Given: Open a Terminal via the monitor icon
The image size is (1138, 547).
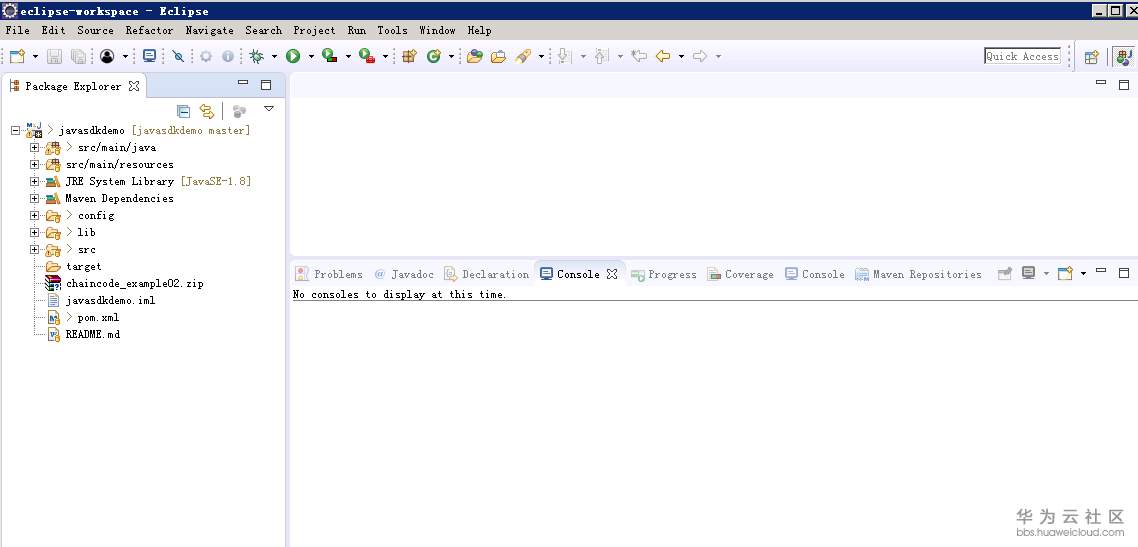Looking at the screenshot, I should pyautogui.click(x=150, y=56).
